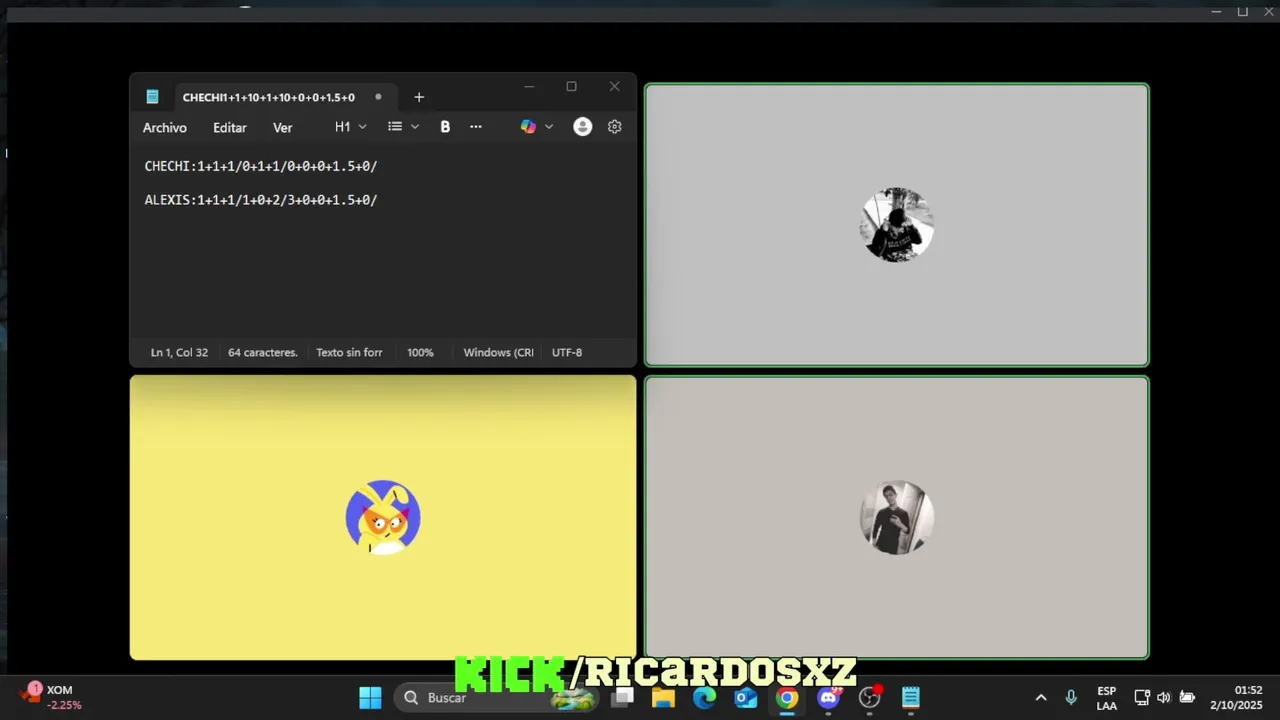Open the Windows Start menu

click(370, 698)
